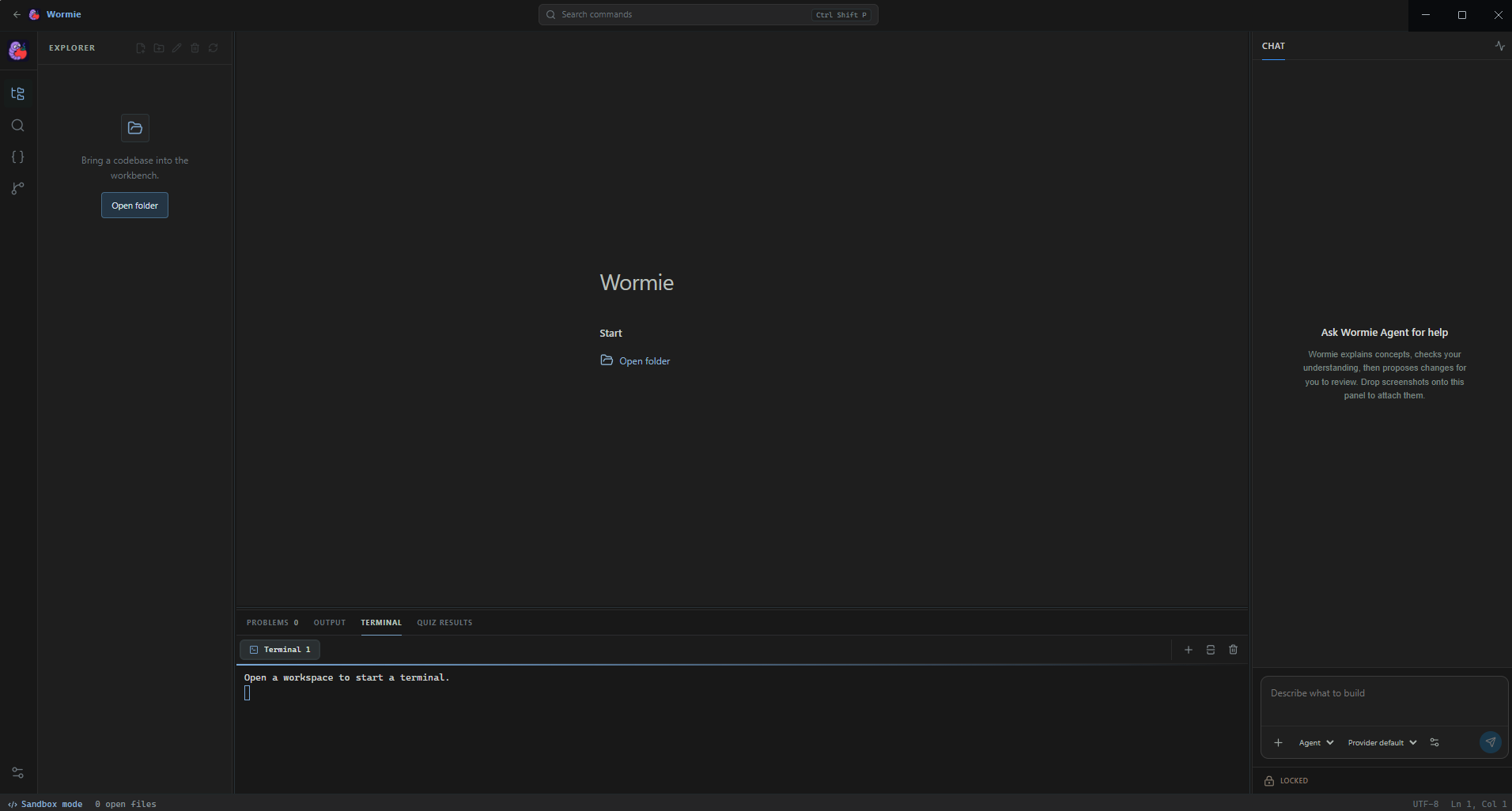Minimize the Wormie window

pyautogui.click(x=1426, y=15)
